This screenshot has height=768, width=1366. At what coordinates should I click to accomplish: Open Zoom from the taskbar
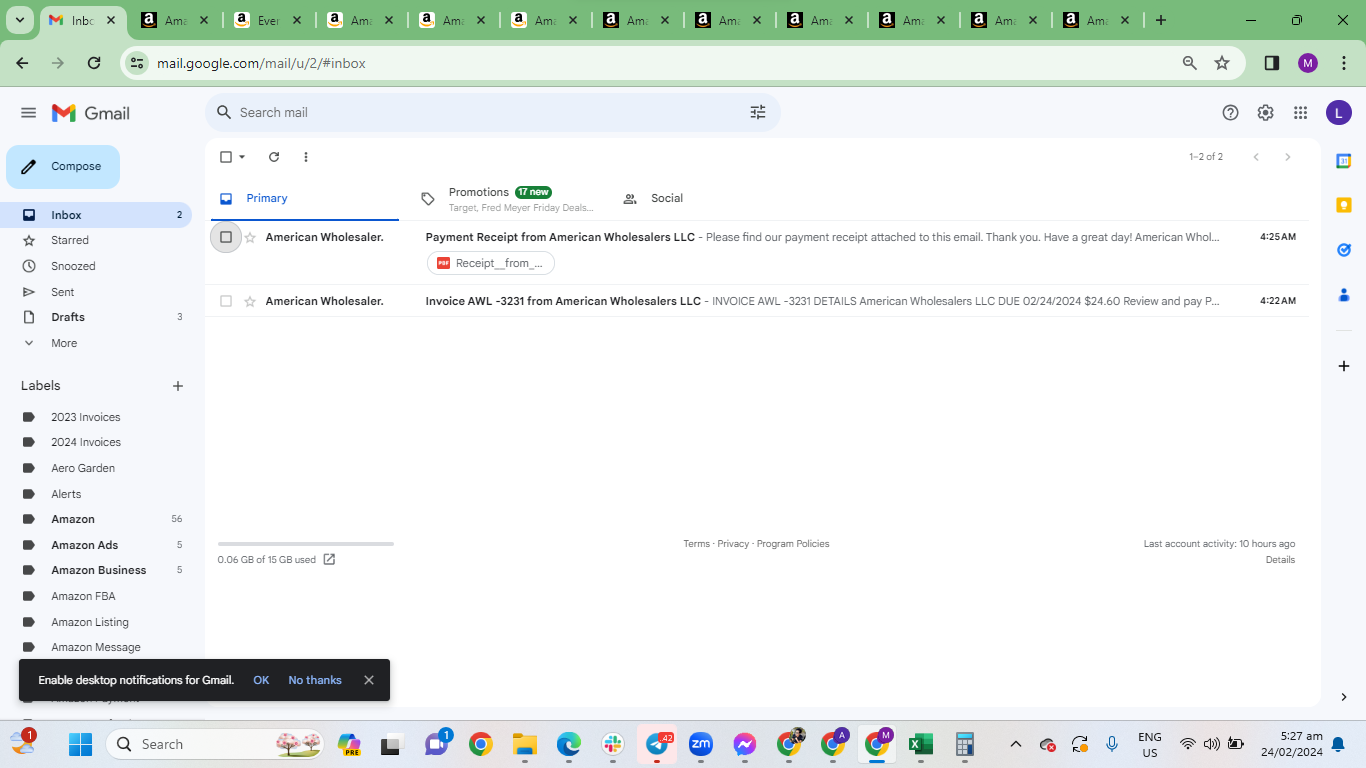[701, 744]
